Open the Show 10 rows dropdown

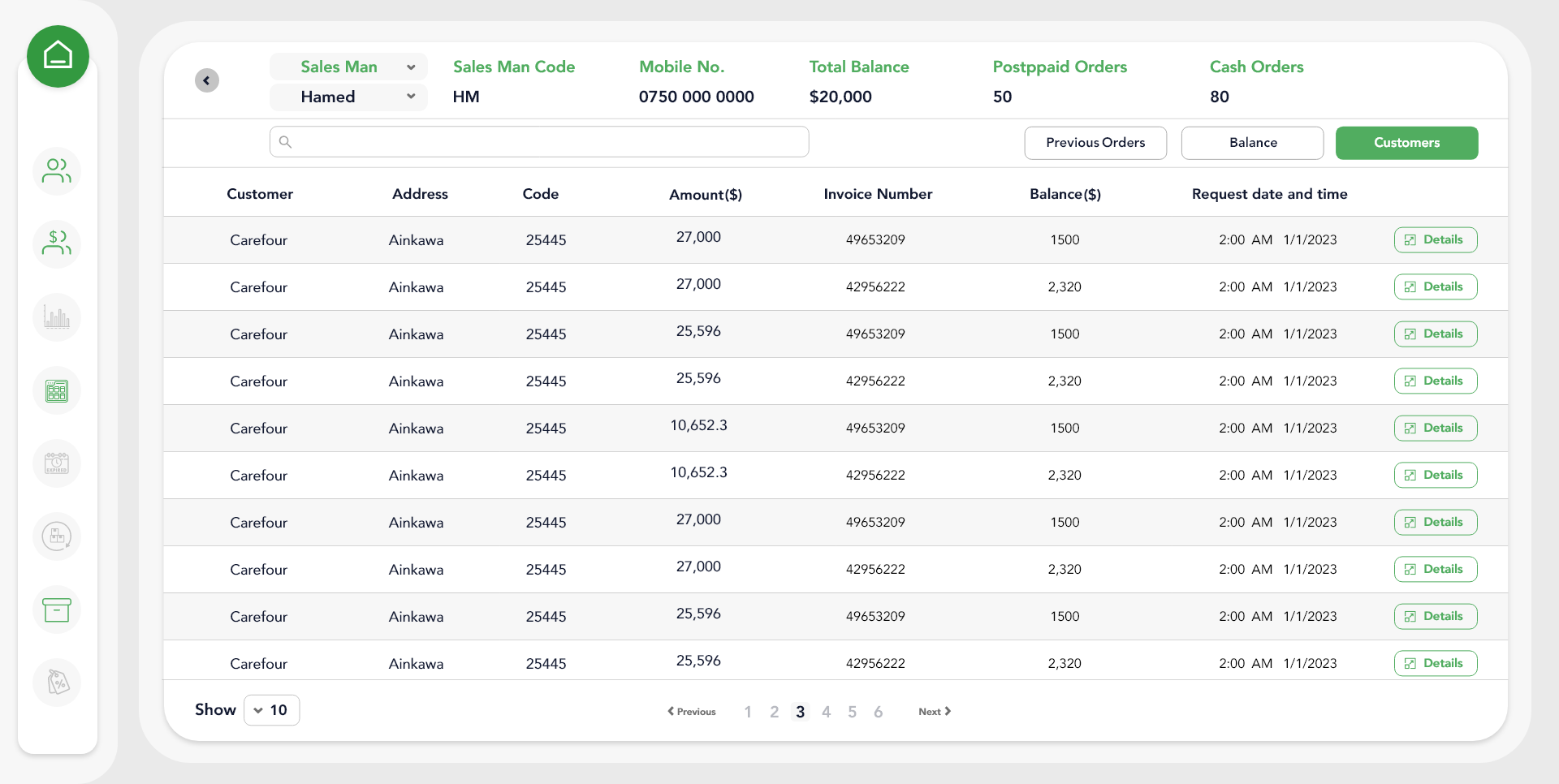coord(271,710)
